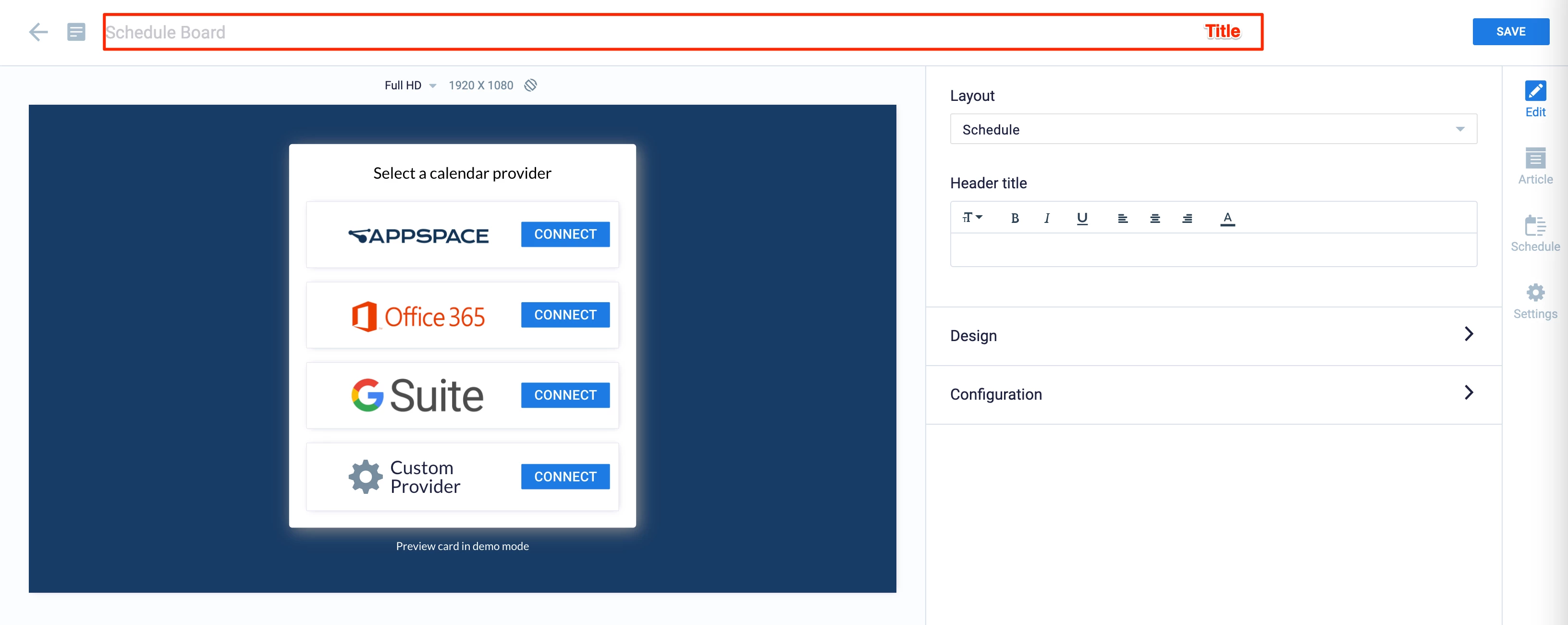Toggle italic formatting in Header title

click(x=1047, y=219)
